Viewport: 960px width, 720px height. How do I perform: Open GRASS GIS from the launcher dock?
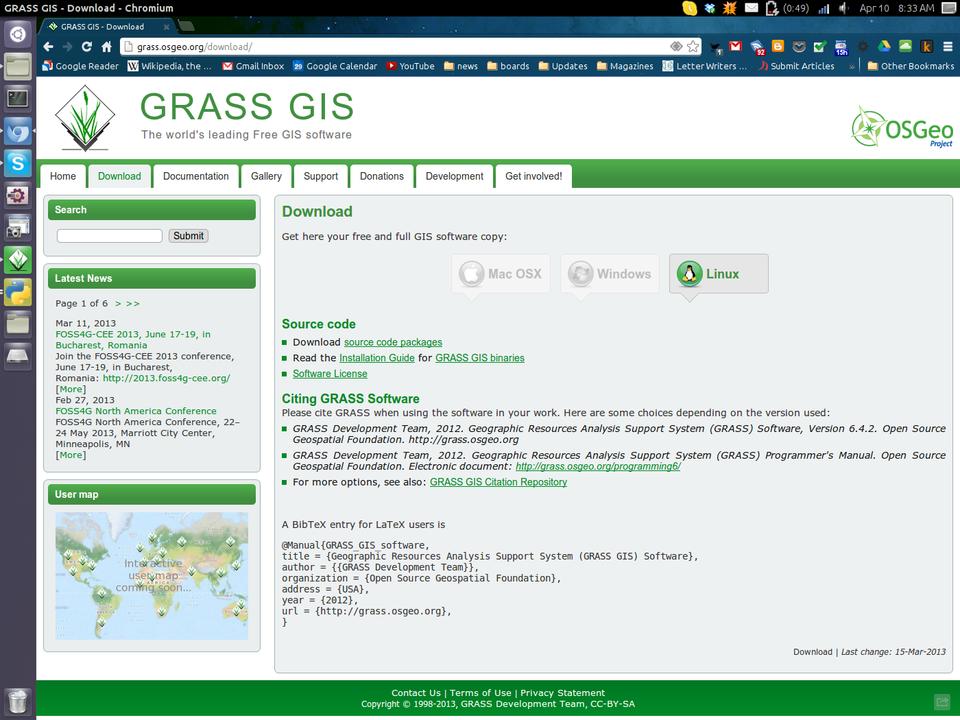[17, 260]
